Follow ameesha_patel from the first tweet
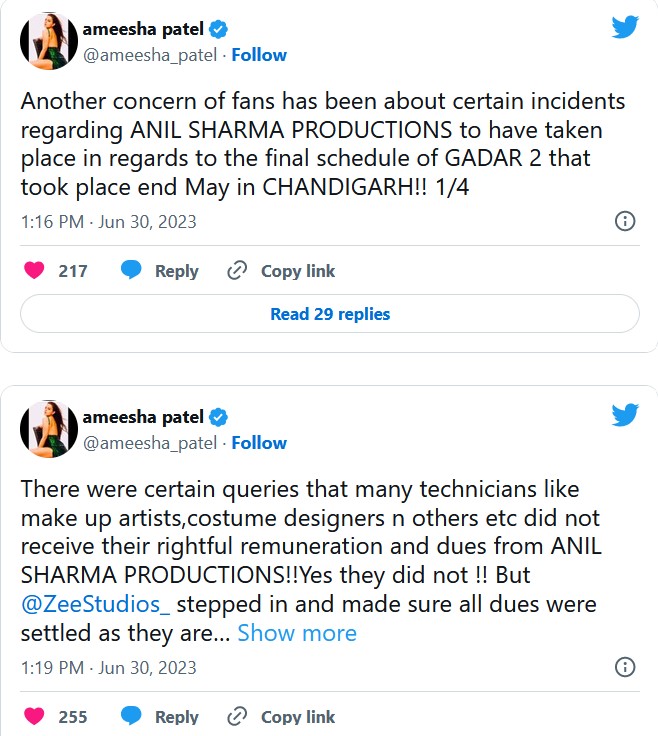Screen dimensions: 658x736 click(x=259, y=55)
